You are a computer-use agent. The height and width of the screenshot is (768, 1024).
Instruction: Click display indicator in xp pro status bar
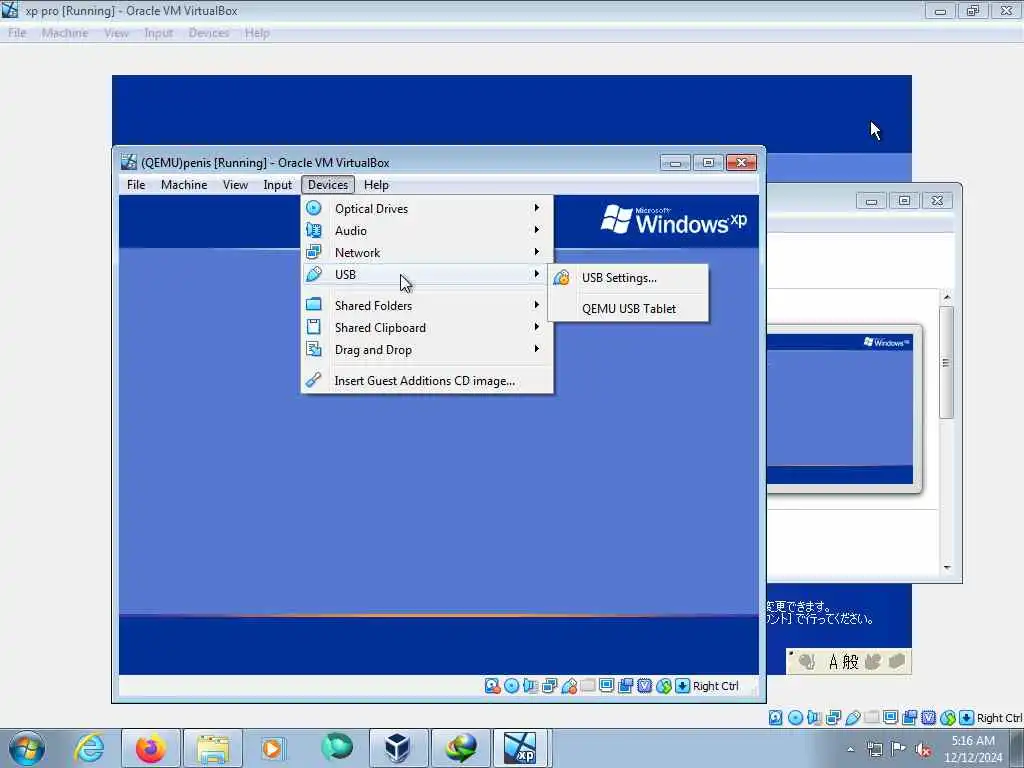click(890, 718)
